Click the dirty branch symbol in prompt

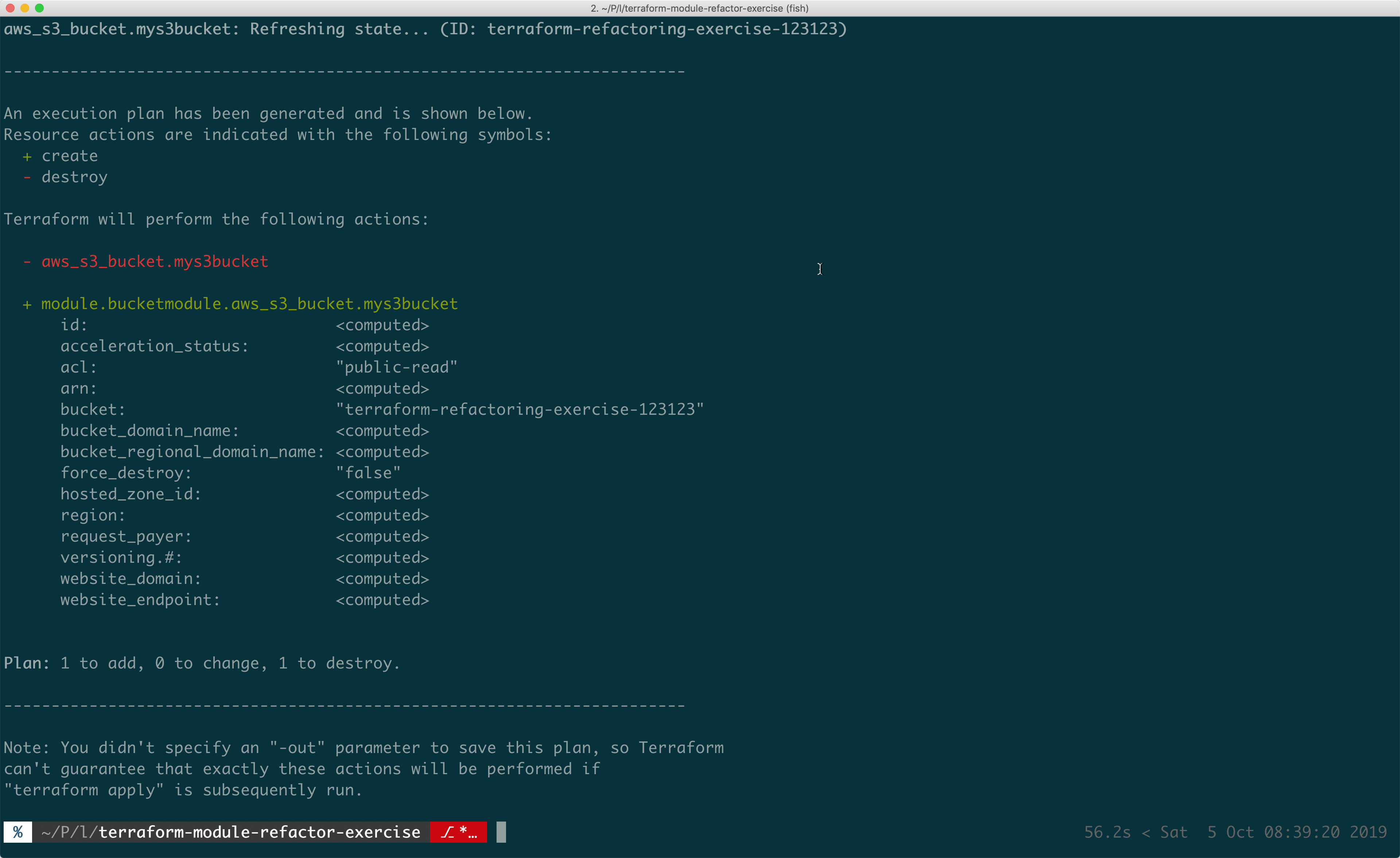(448, 831)
